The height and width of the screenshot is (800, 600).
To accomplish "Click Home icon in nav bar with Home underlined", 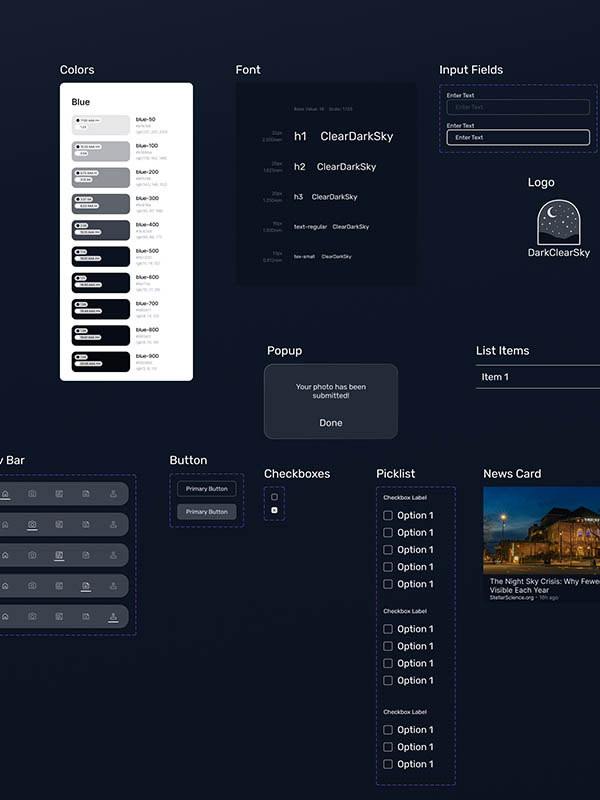I will (x=5, y=493).
